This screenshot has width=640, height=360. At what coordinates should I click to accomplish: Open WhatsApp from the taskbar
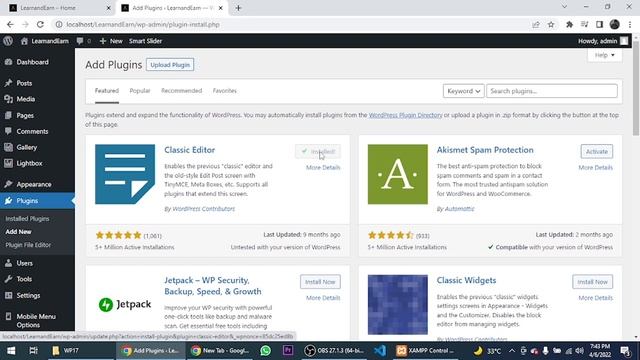click(266, 351)
